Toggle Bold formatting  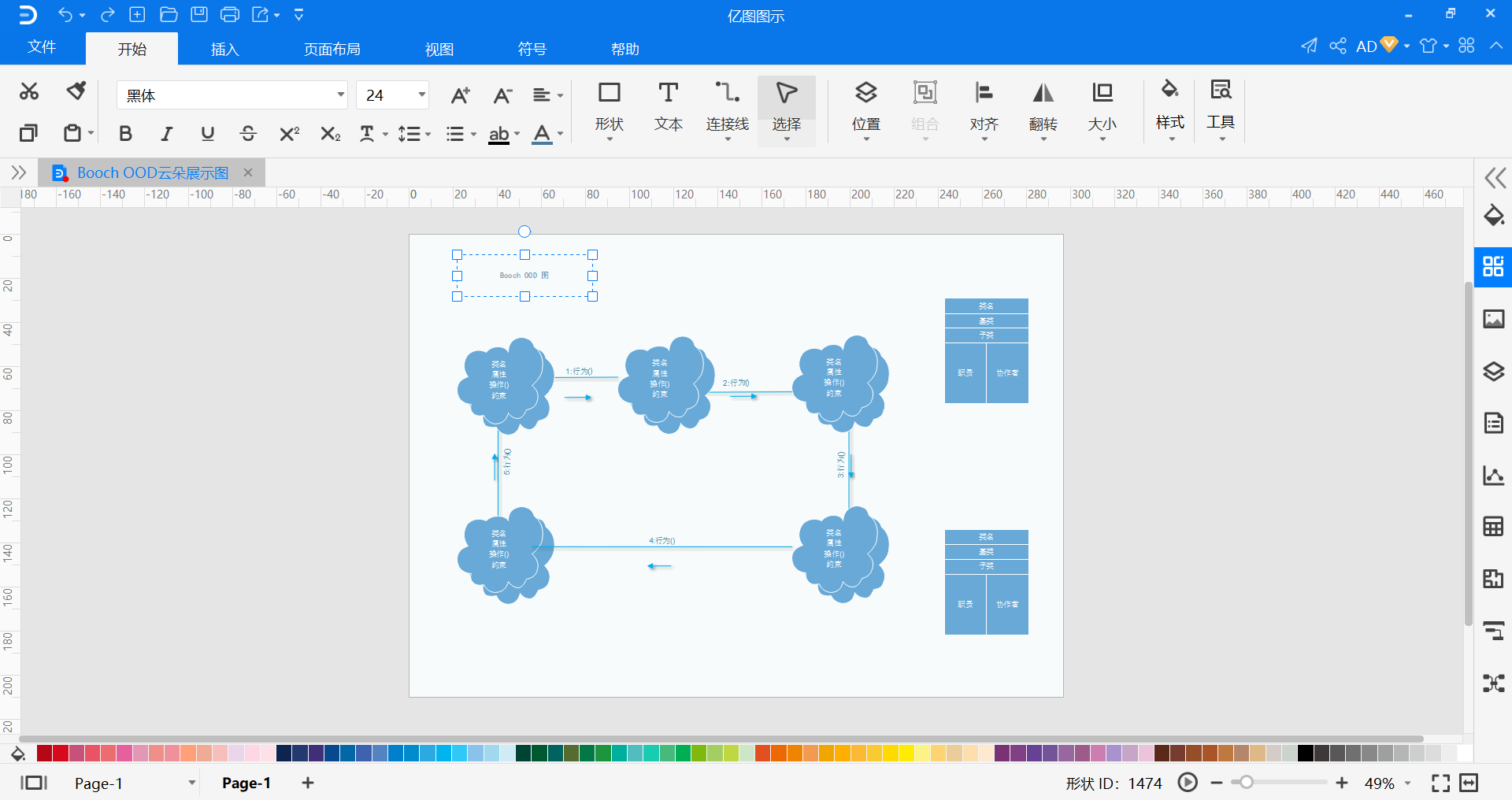pos(125,134)
